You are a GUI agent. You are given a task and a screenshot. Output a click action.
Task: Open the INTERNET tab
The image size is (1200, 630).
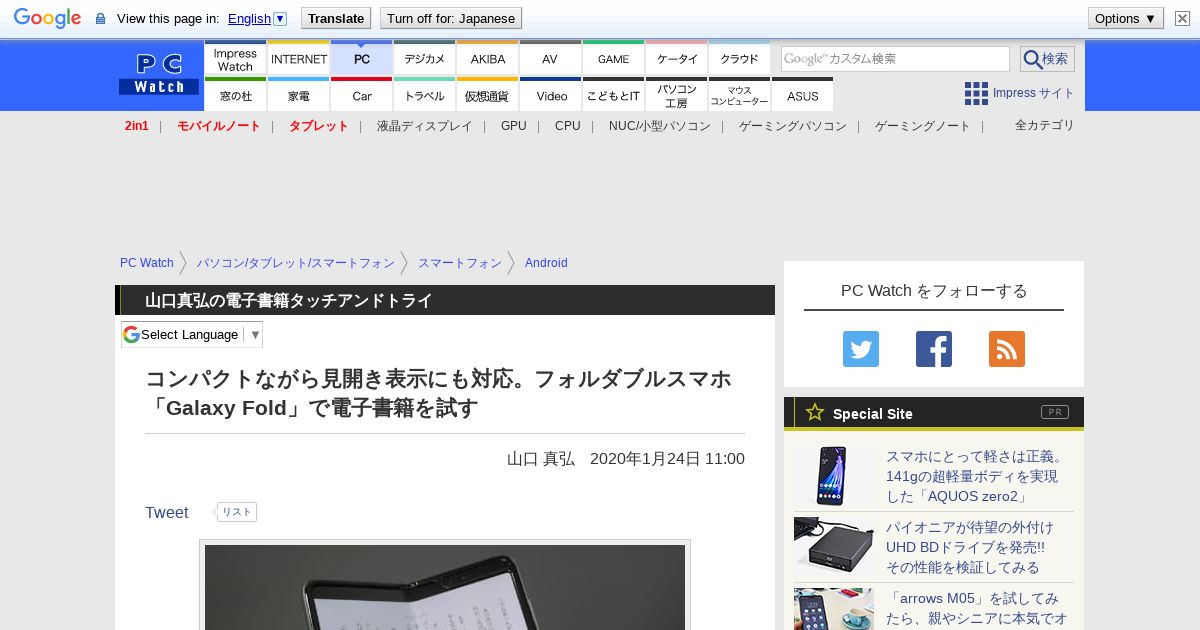pos(299,59)
